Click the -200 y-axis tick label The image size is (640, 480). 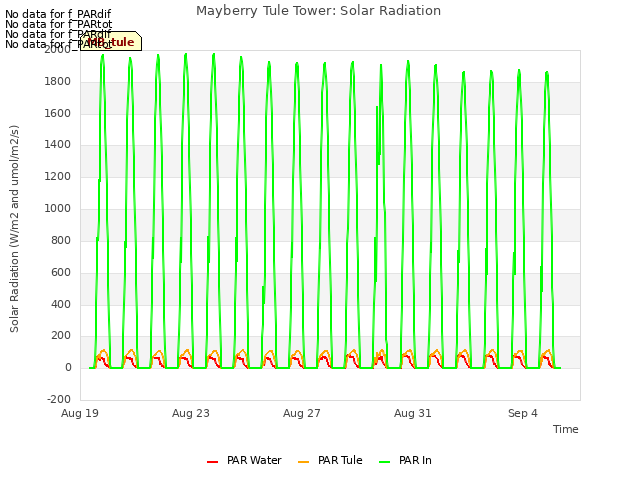click(59, 399)
